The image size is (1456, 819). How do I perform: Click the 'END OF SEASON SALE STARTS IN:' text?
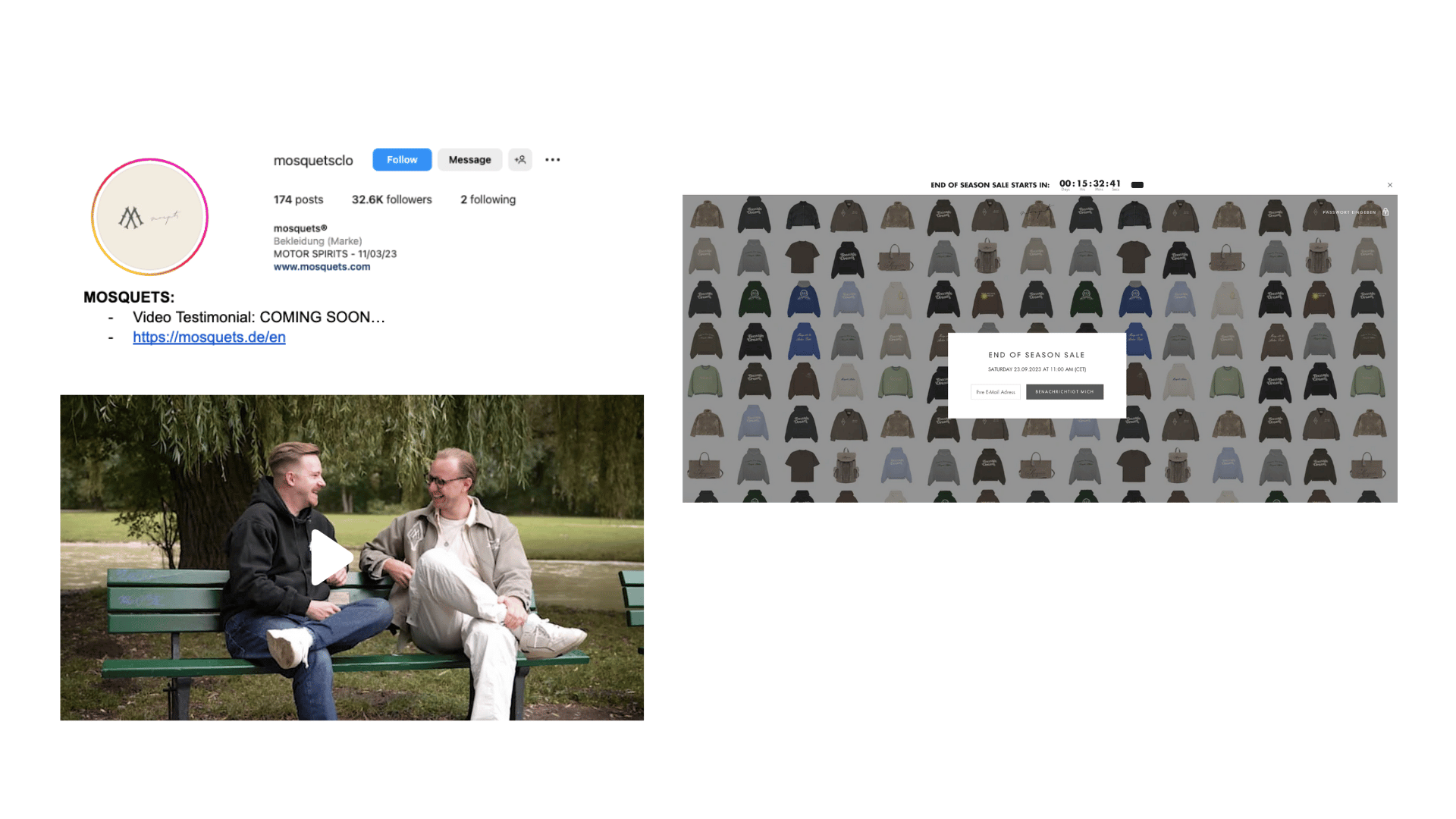[x=990, y=185]
